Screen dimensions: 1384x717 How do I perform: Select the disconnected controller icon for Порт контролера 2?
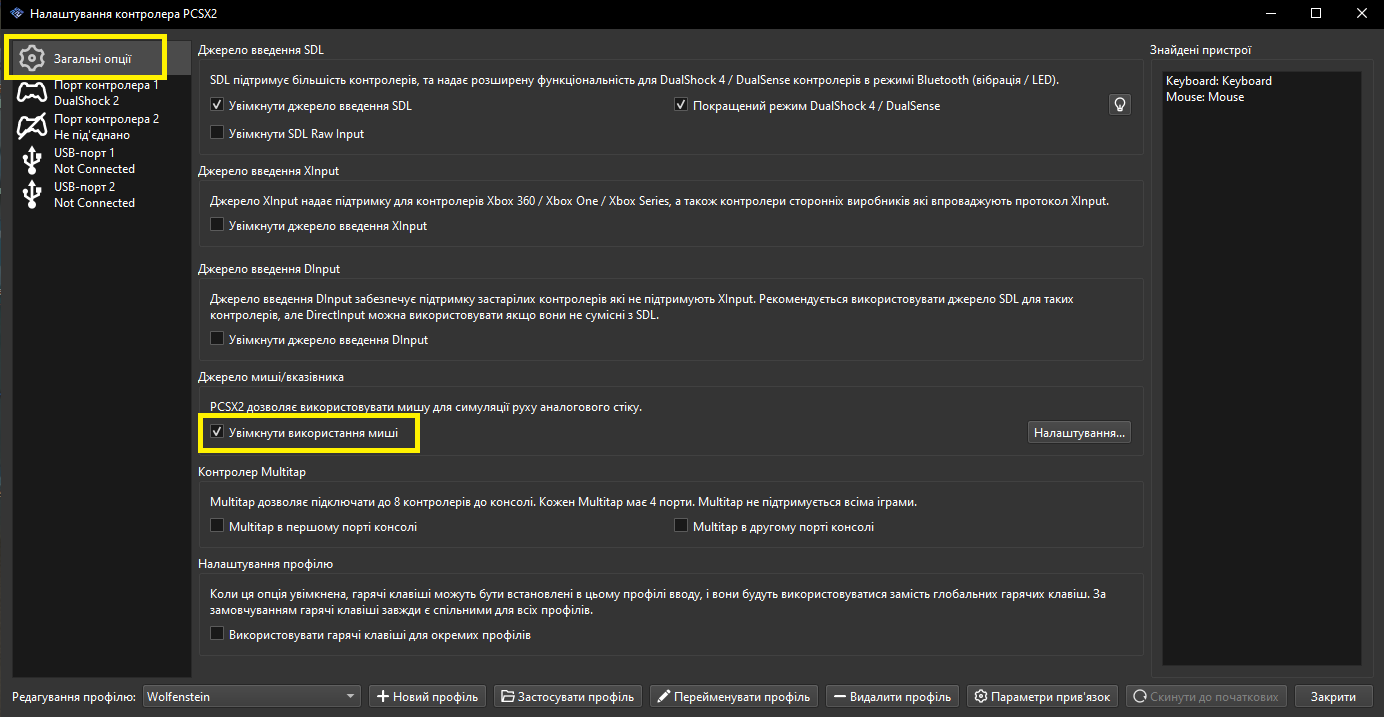coord(32,127)
